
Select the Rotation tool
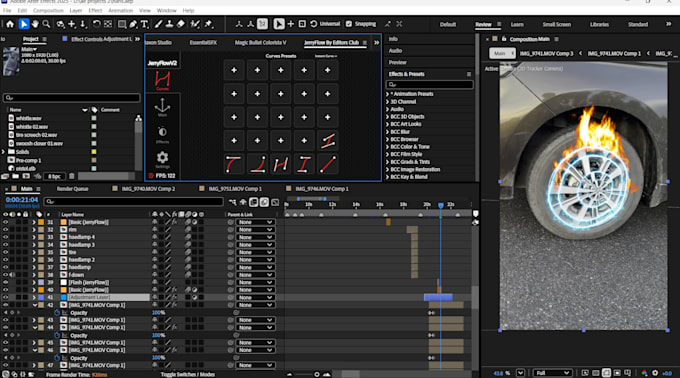coord(96,24)
